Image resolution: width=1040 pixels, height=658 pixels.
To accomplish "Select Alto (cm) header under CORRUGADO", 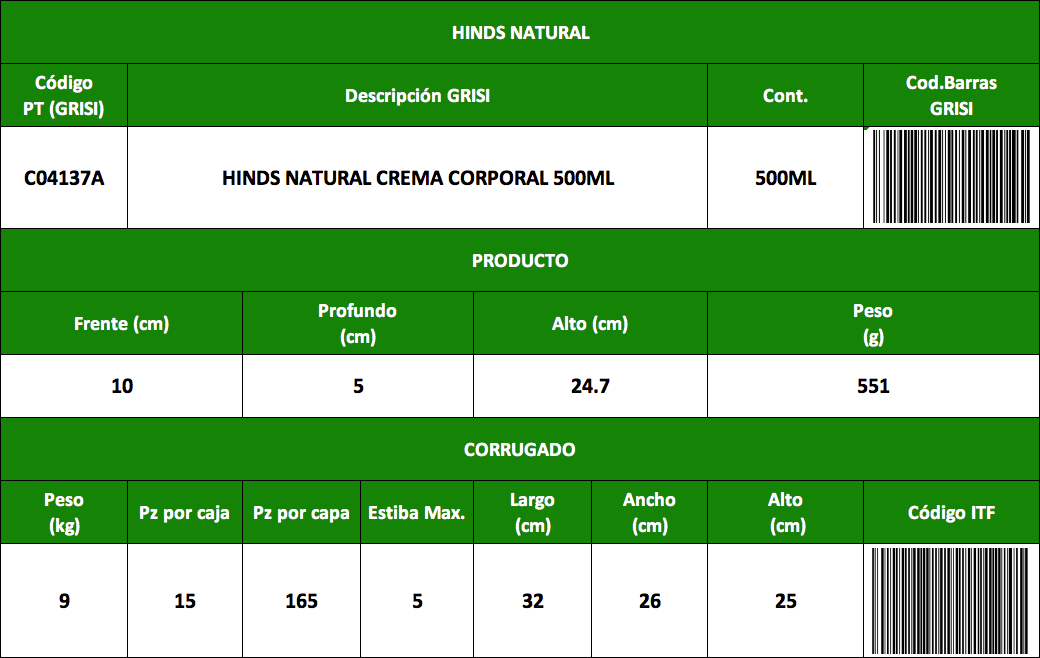I will pos(785,512).
